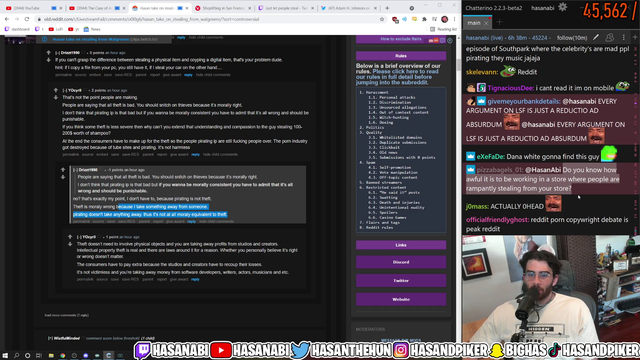Add a new Chatterino tab with plus icon
The width and height of the screenshot is (640, 360).
point(499,22)
